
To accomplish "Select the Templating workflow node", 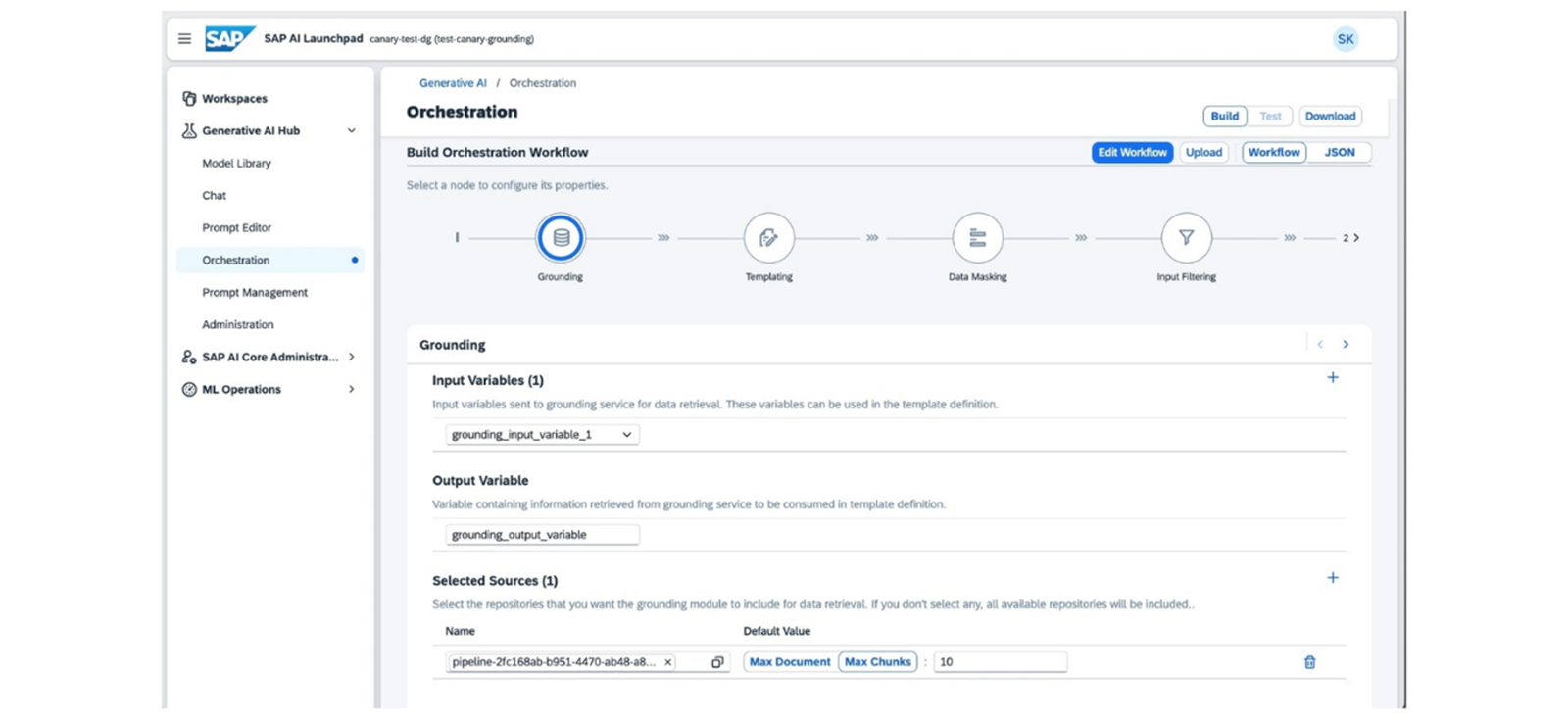I will (x=769, y=238).
